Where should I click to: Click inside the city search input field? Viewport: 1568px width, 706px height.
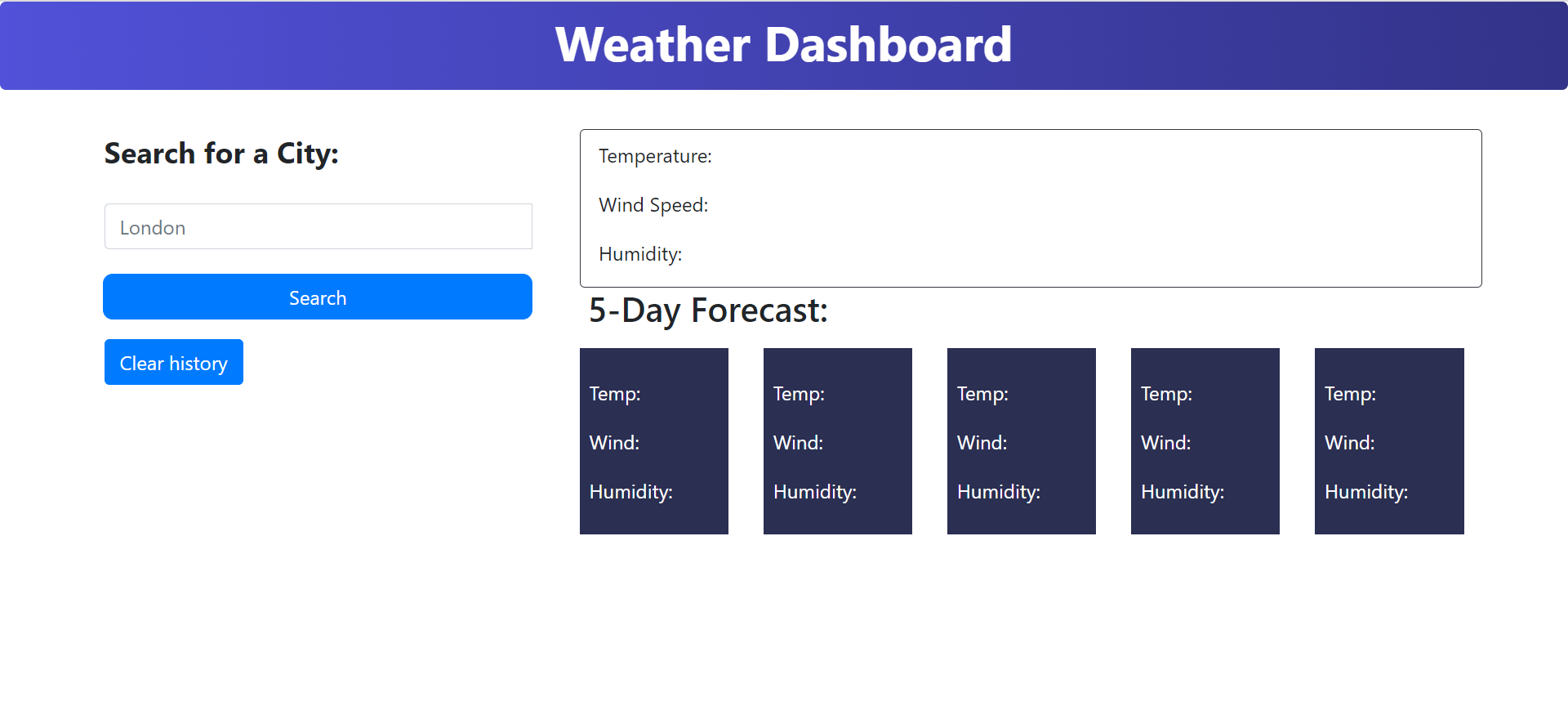pyautogui.click(x=318, y=226)
